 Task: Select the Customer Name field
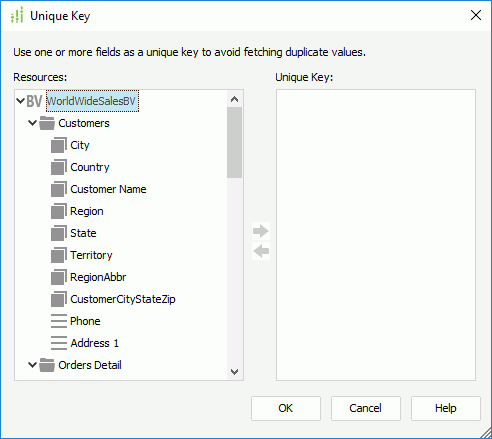click(x=108, y=189)
